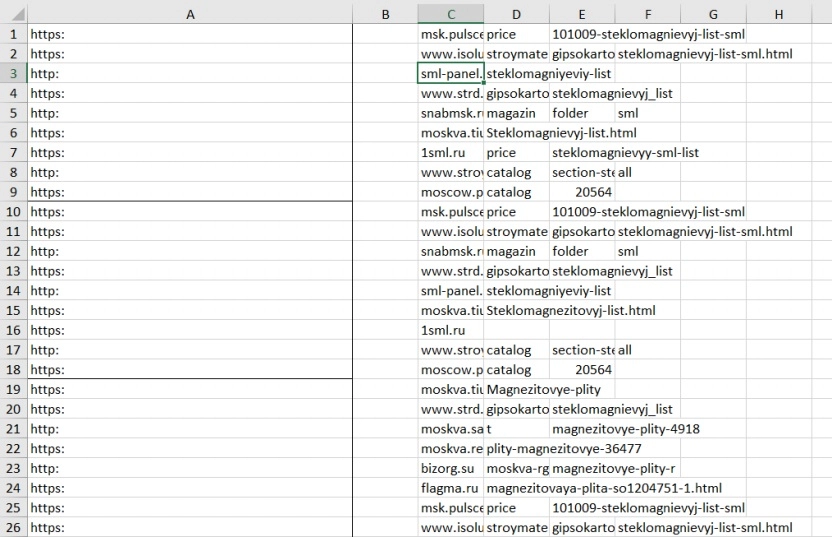
Task: Click the magazin cell in row 5
Action: pyautogui.click(x=516, y=113)
